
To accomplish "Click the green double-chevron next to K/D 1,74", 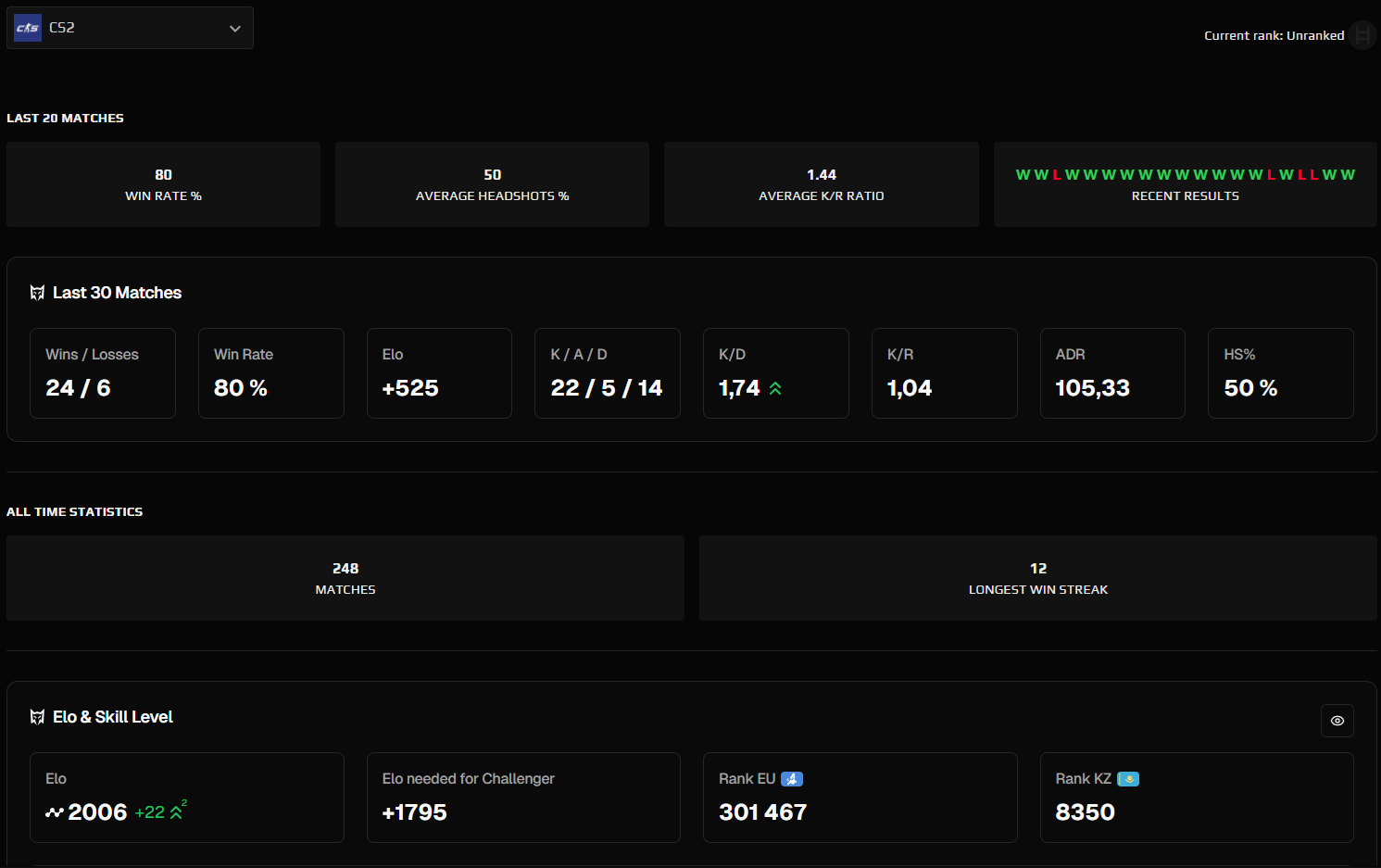I will (775, 388).
